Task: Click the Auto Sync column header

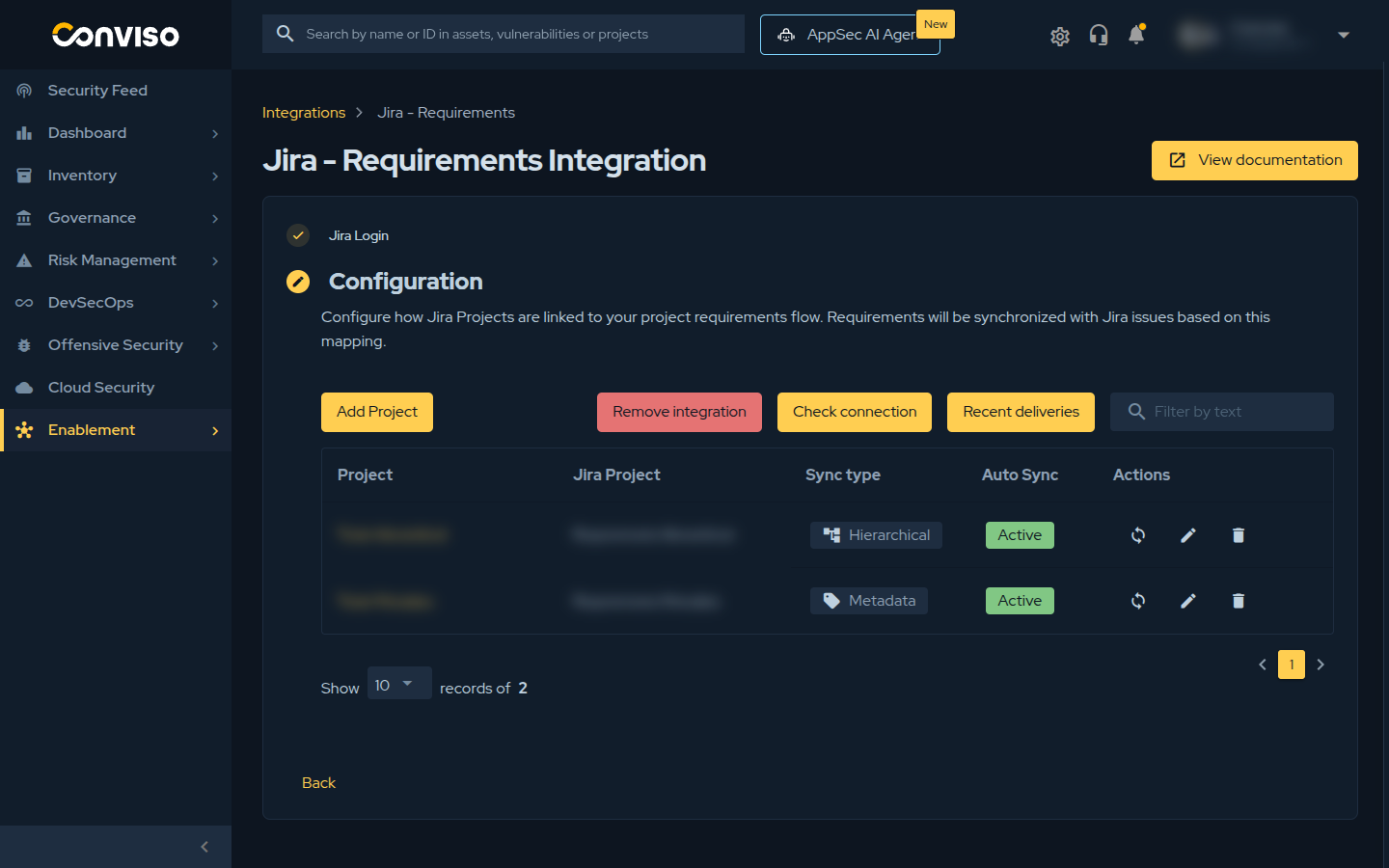Action: point(1020,475)
